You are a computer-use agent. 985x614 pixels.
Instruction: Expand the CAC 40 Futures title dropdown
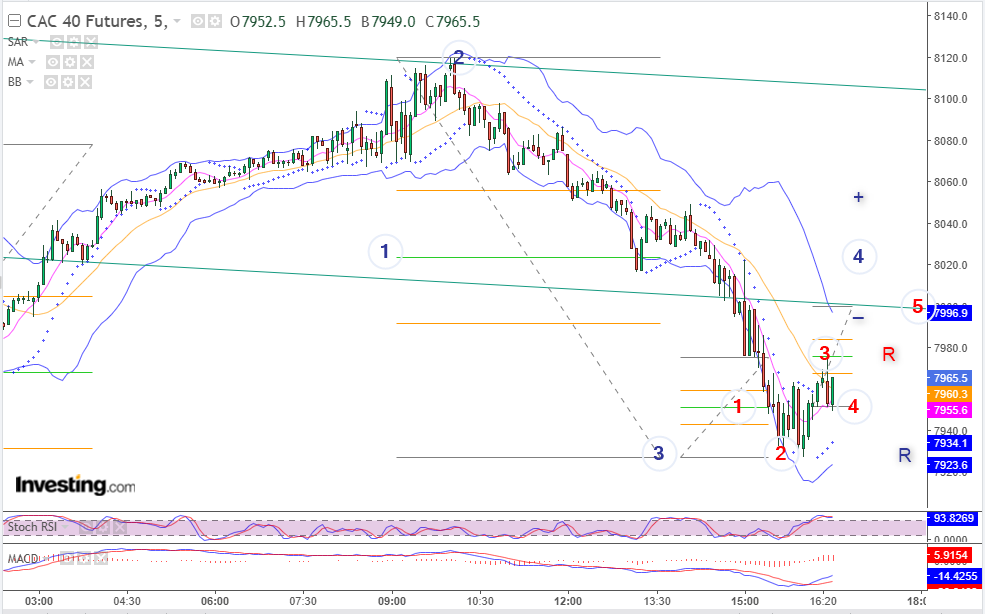point(177,21)
